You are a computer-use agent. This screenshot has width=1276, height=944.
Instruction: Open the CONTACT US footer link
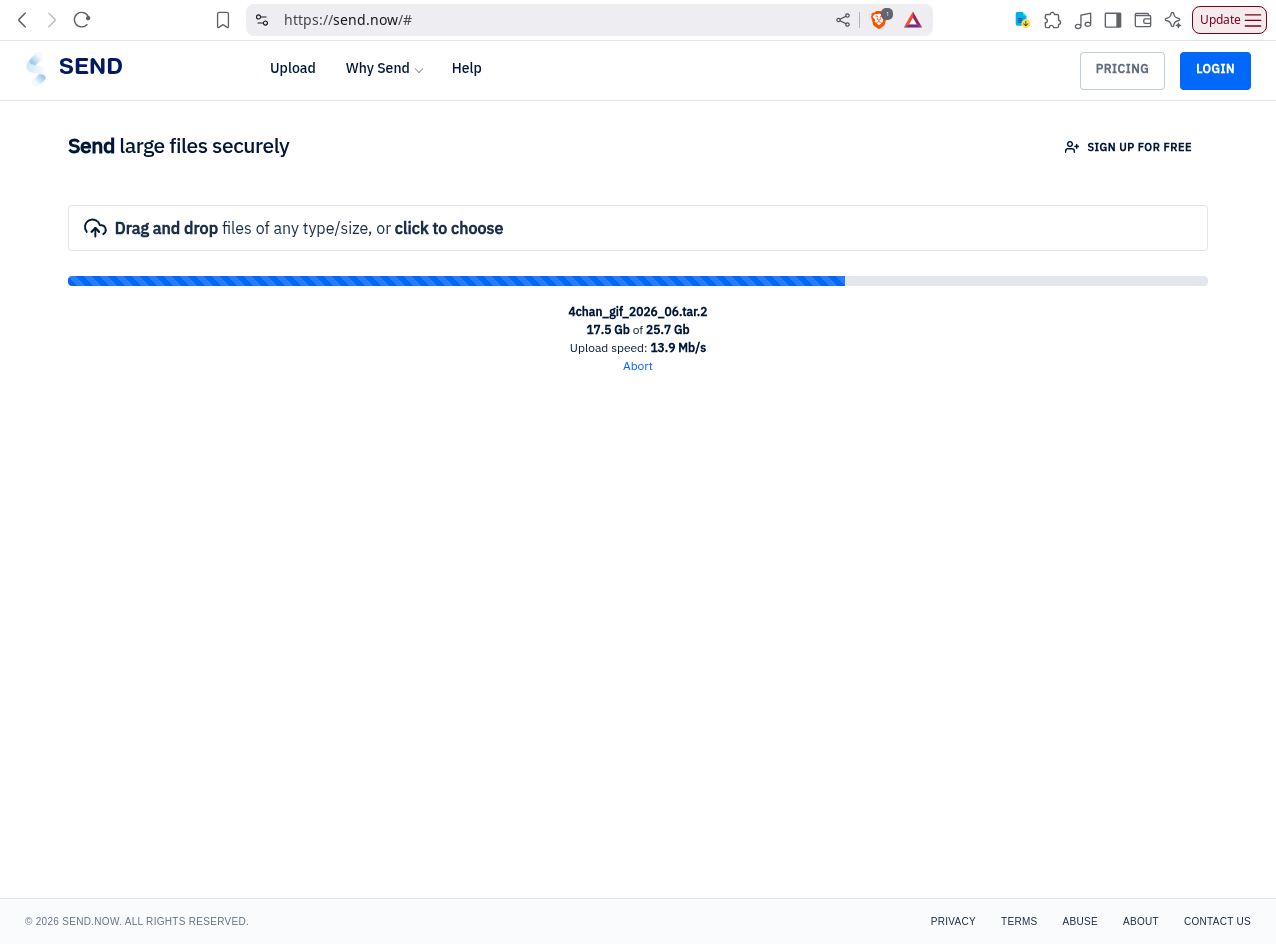coord(1217,921)
